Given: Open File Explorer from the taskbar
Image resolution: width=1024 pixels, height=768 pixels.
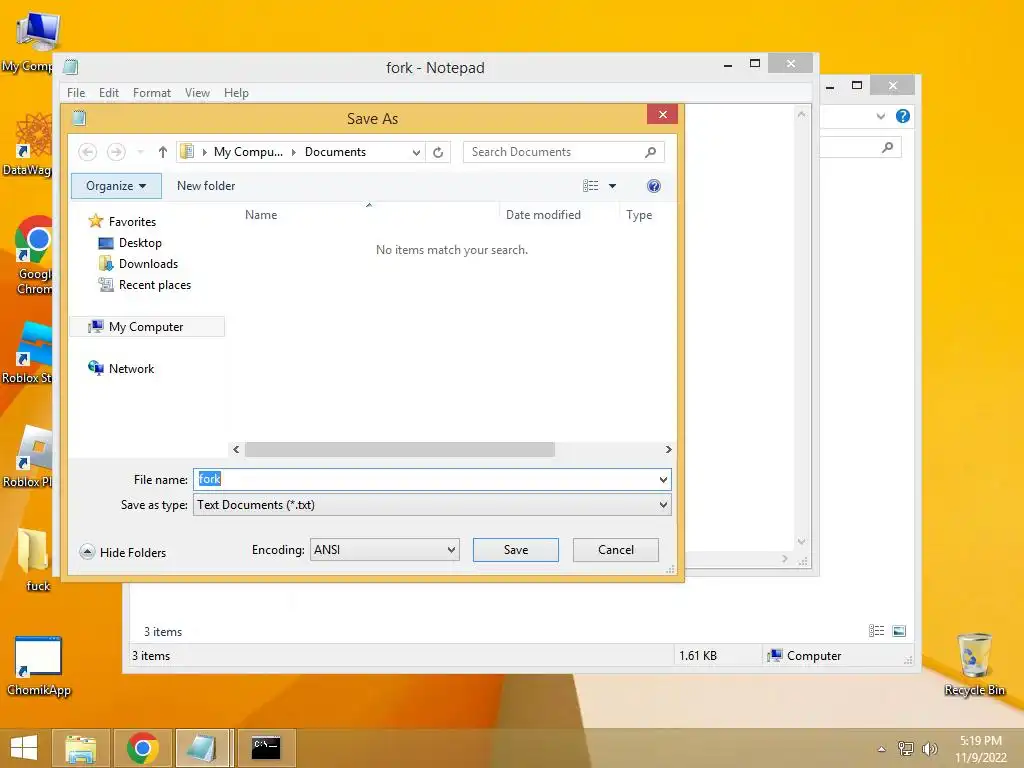Looking at the screenshot, I should click(x=80, y=748).
